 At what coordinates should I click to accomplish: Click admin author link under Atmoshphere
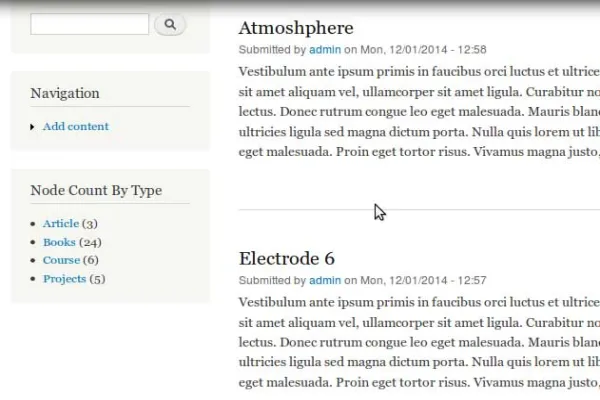click(325, 50)
